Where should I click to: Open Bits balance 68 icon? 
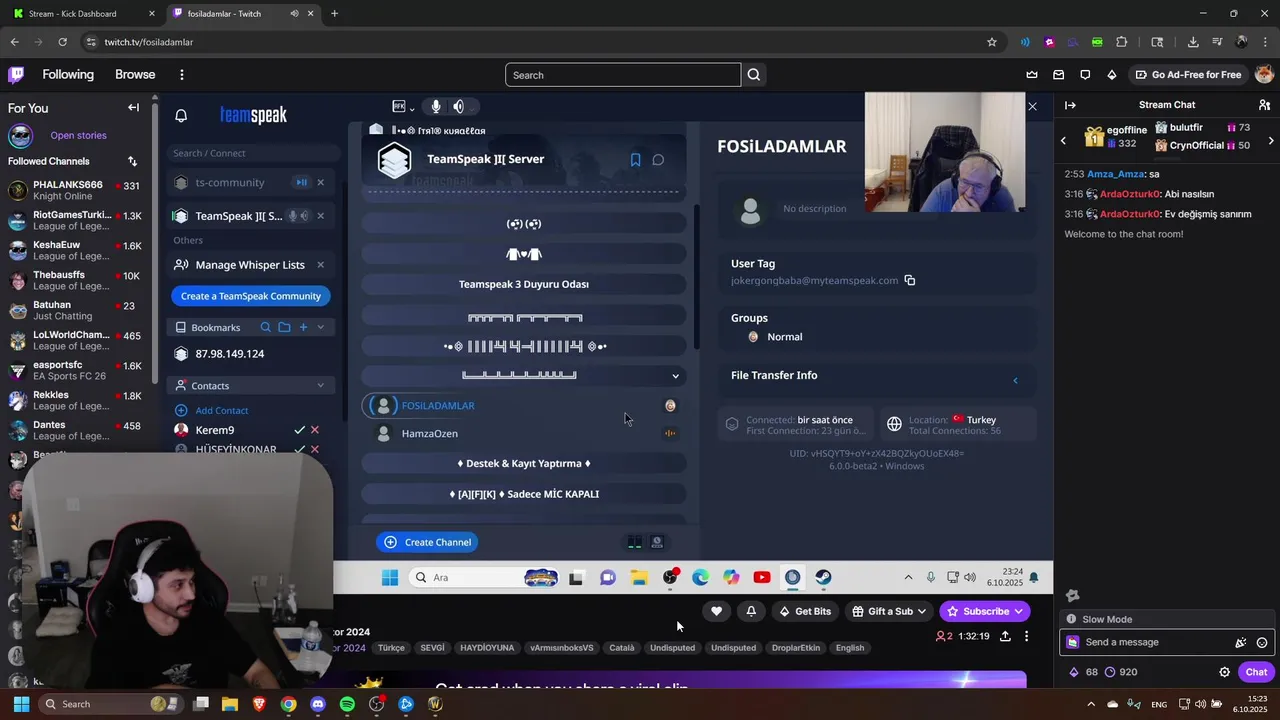tap(1083, 672)
